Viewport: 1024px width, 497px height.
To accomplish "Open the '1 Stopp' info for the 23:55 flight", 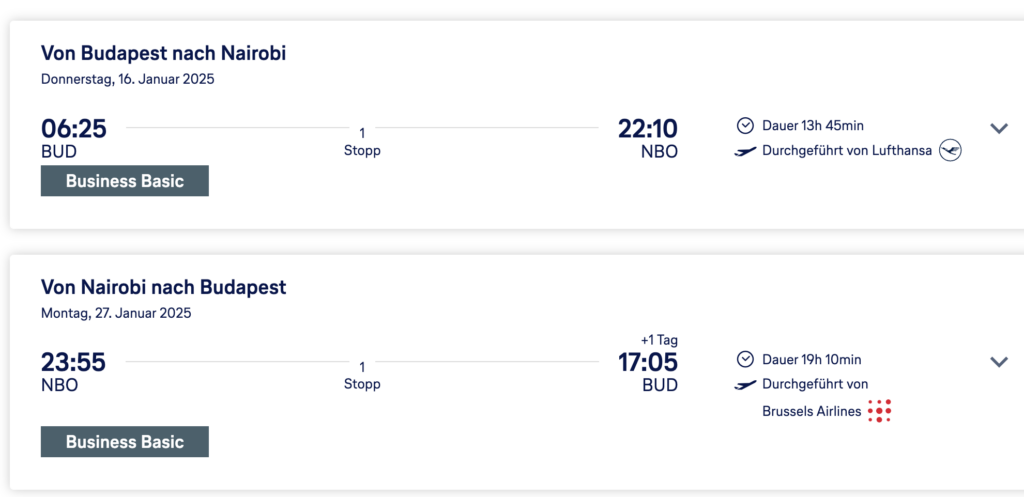I will (362, 375).
